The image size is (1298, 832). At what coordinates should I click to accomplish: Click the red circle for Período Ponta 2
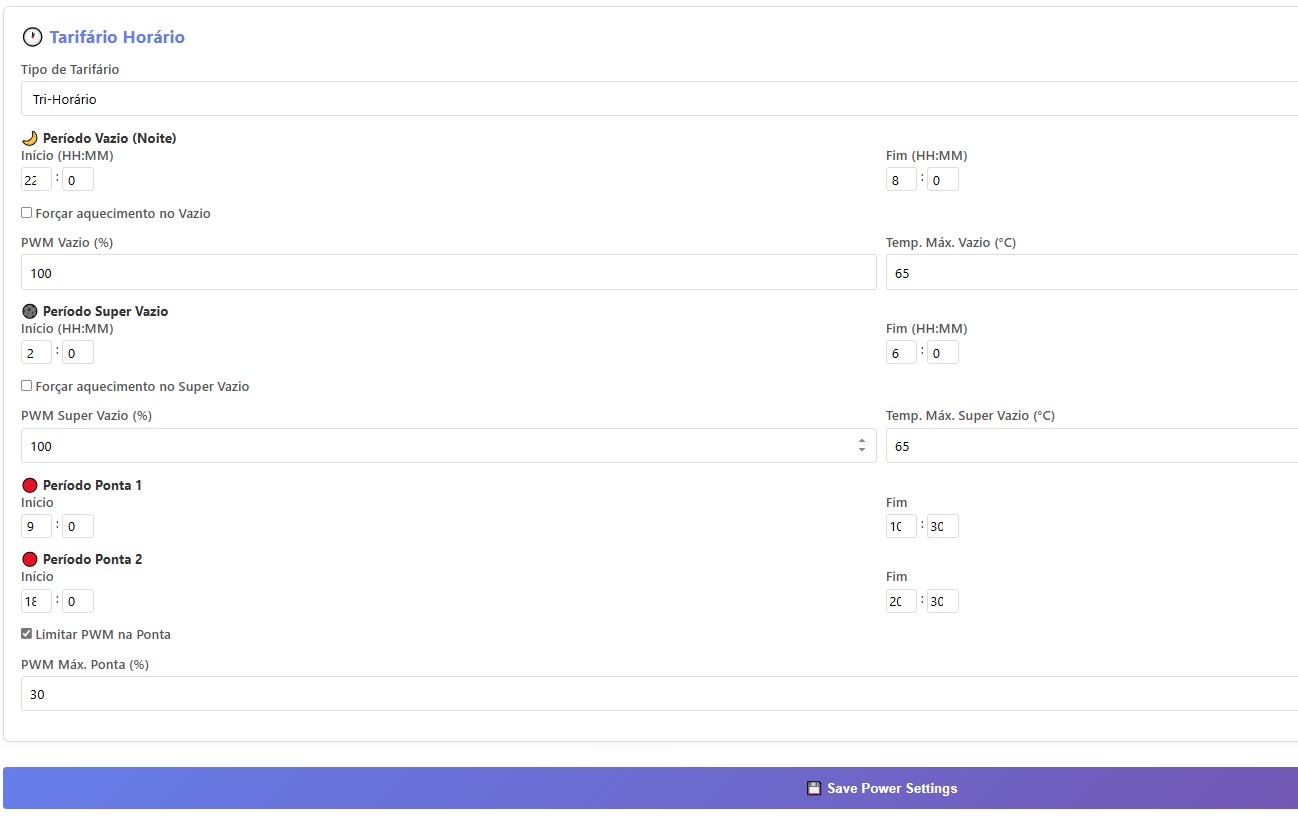[29, 559]
